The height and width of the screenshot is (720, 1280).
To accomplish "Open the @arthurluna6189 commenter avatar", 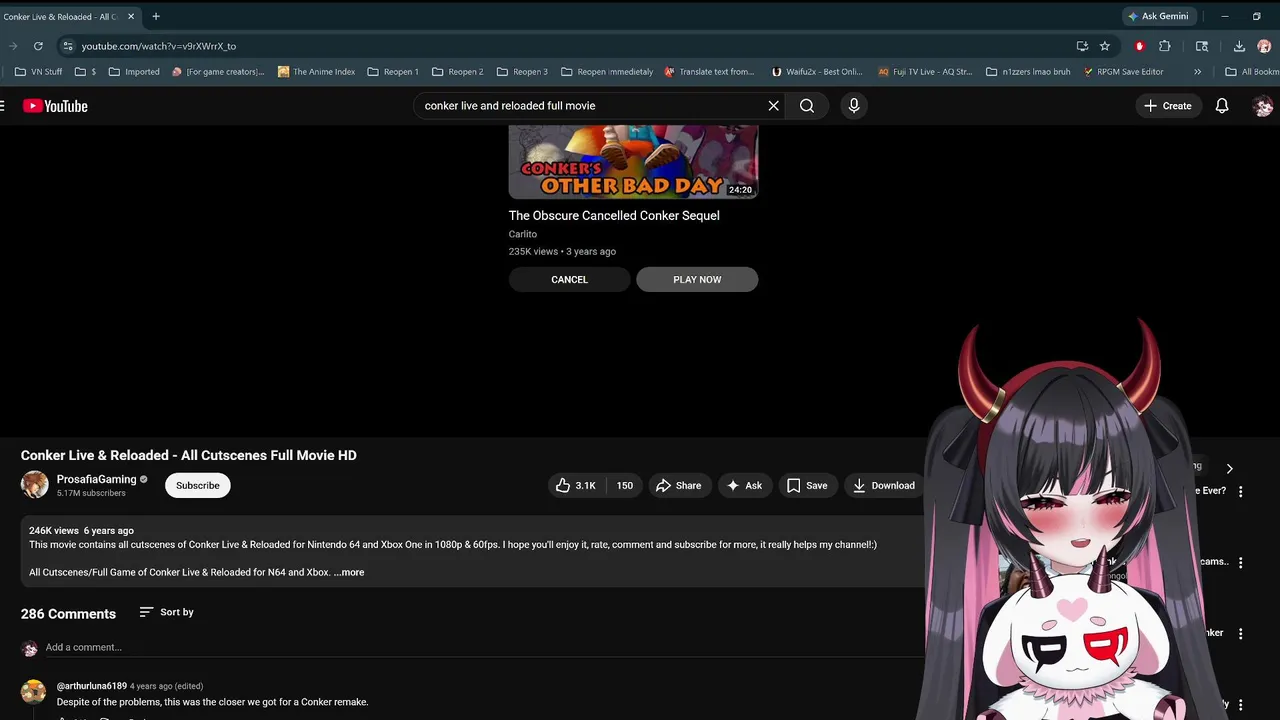I will (34, 692).
